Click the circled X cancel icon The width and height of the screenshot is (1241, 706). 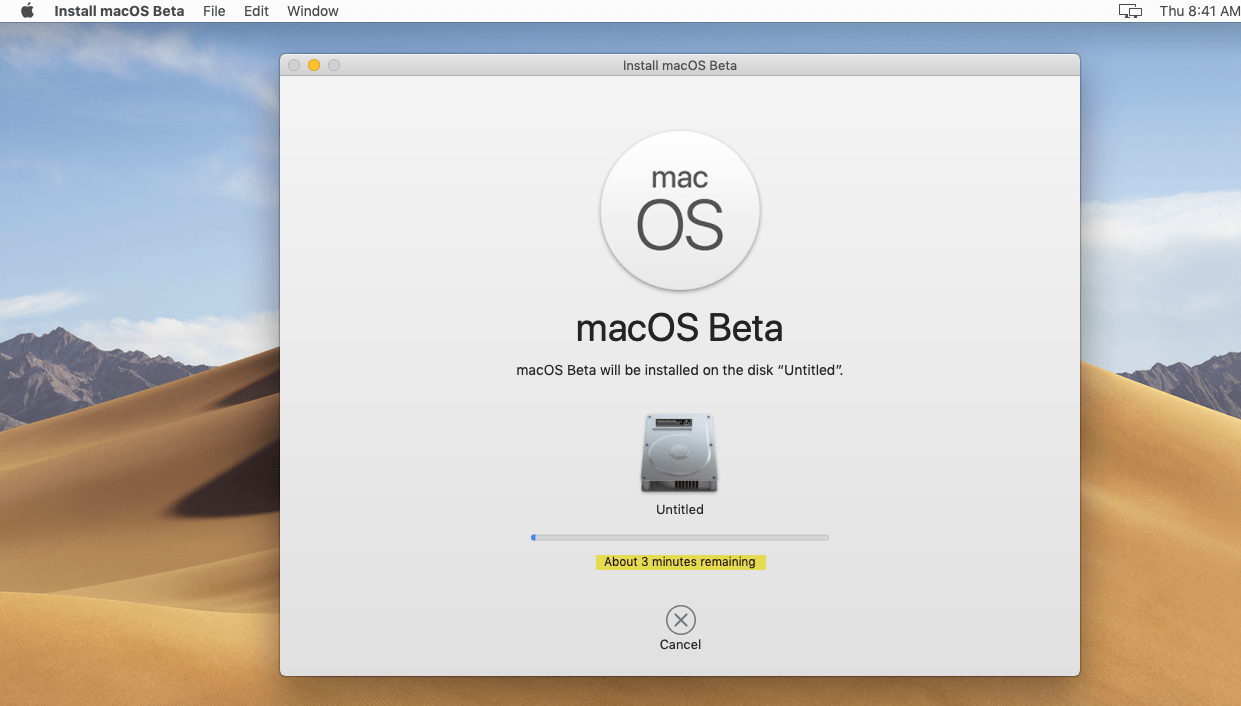coord(680,620)
